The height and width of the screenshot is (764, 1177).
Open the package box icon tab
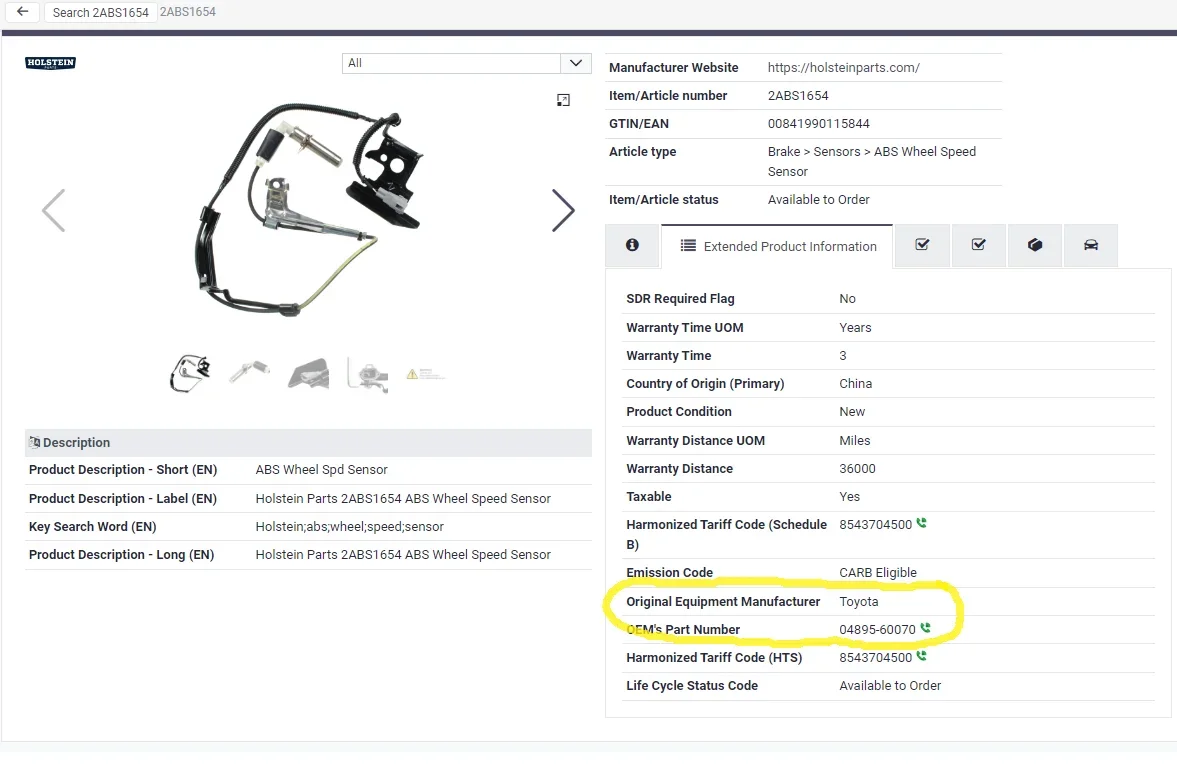coord(1034,245)
